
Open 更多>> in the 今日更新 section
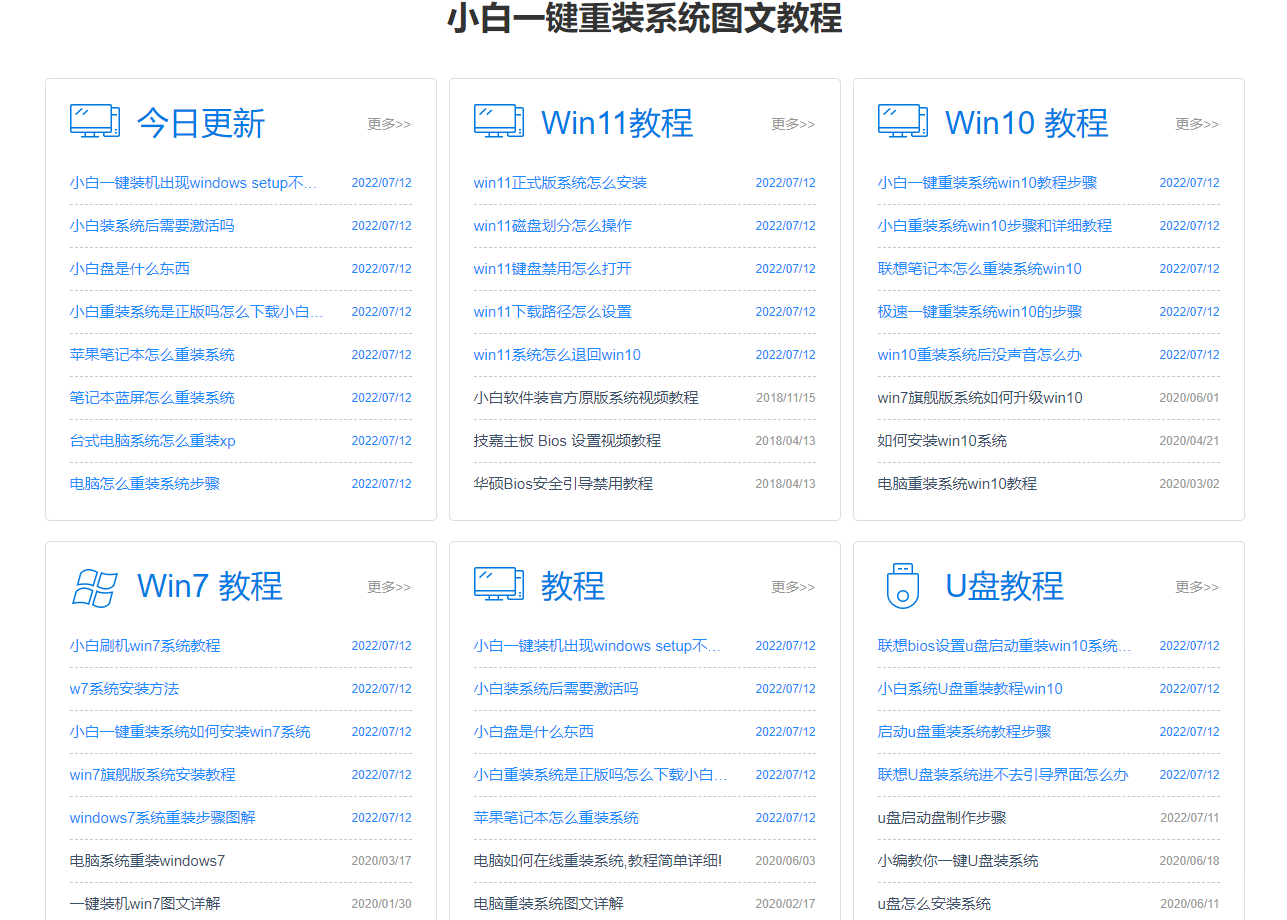(388, 124)
